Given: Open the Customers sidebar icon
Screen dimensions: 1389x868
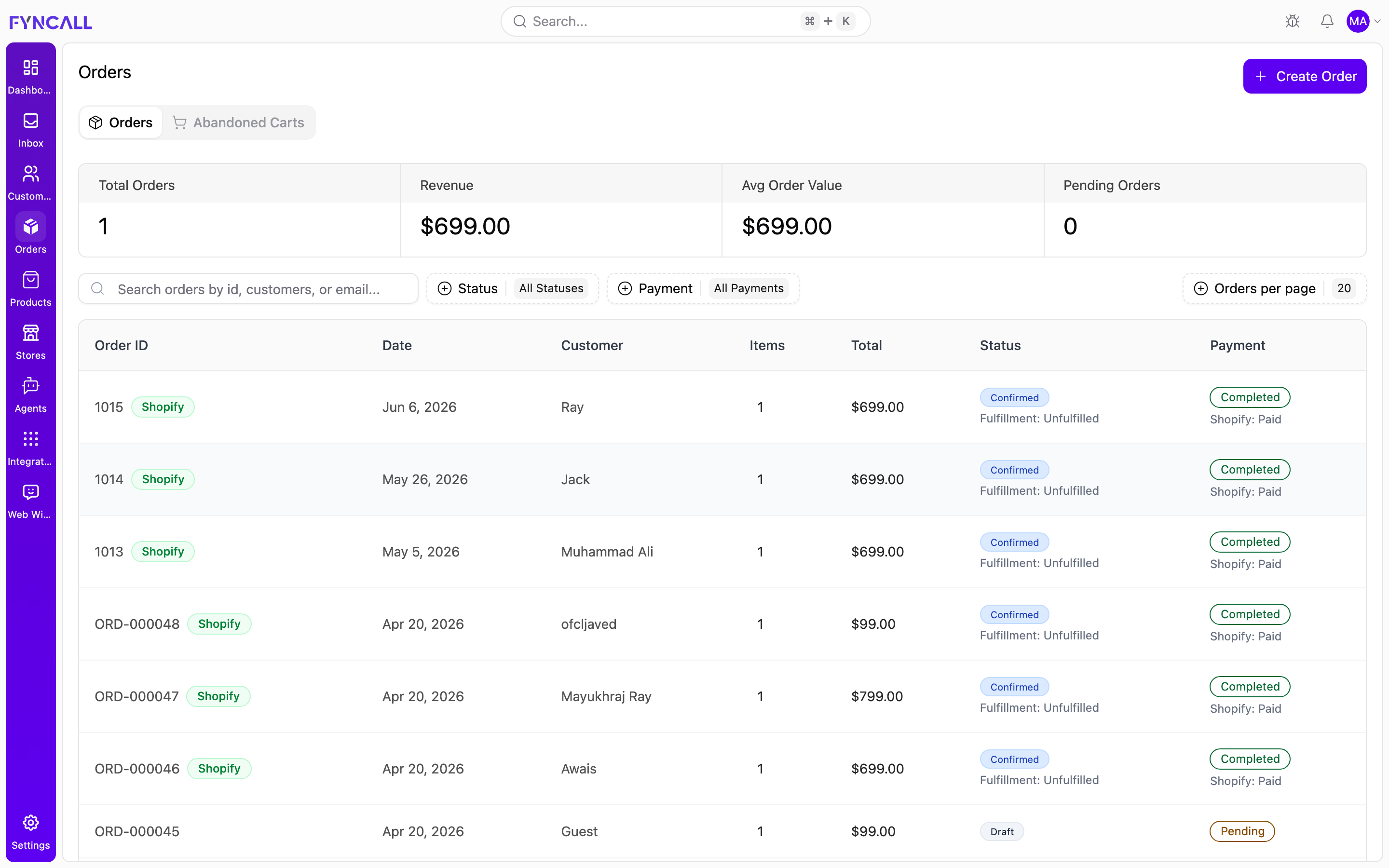Looking at the screenshot, I should coord(30,174).
